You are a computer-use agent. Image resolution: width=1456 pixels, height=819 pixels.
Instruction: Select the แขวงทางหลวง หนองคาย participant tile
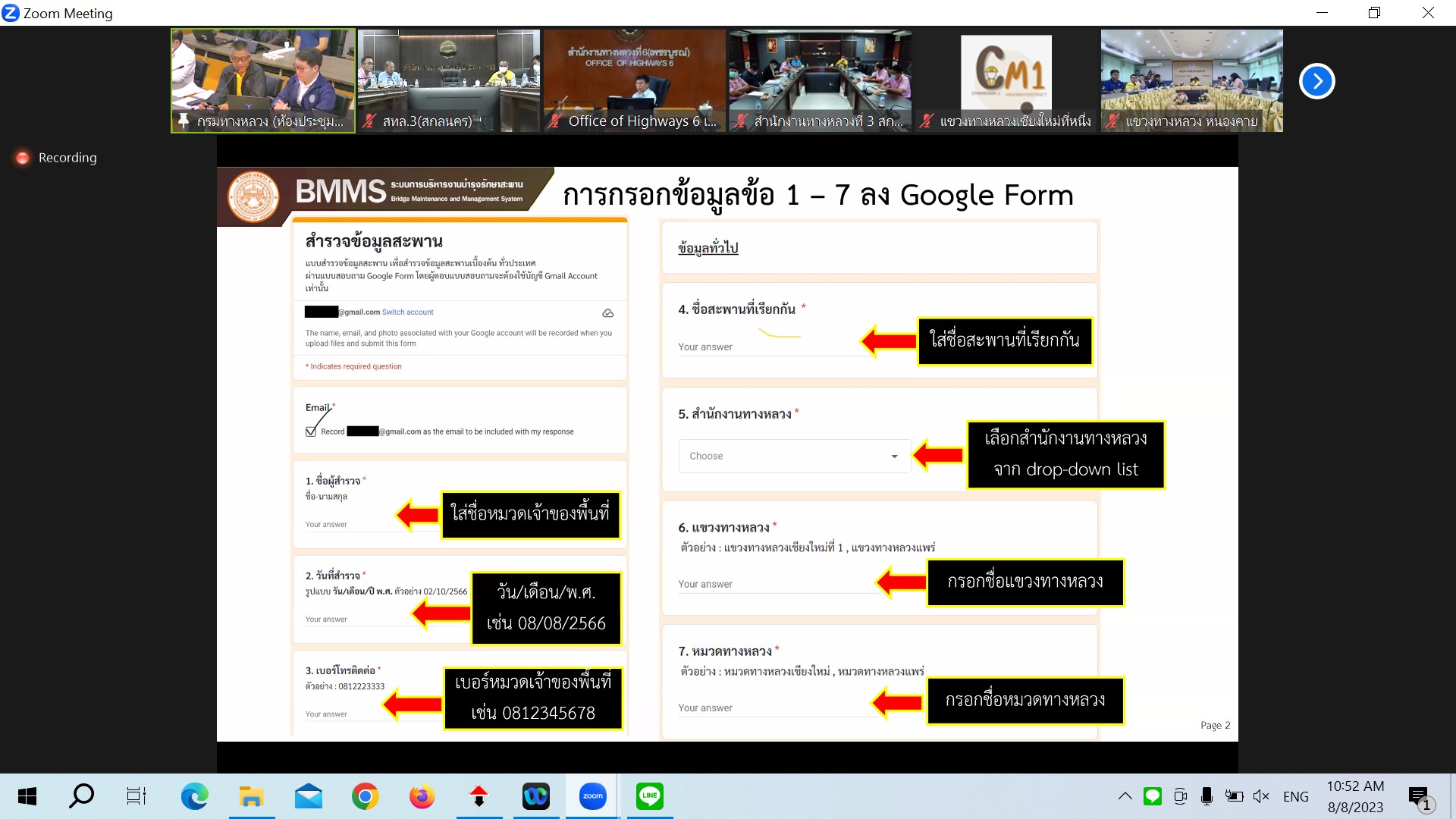[x=1191, y=80]
